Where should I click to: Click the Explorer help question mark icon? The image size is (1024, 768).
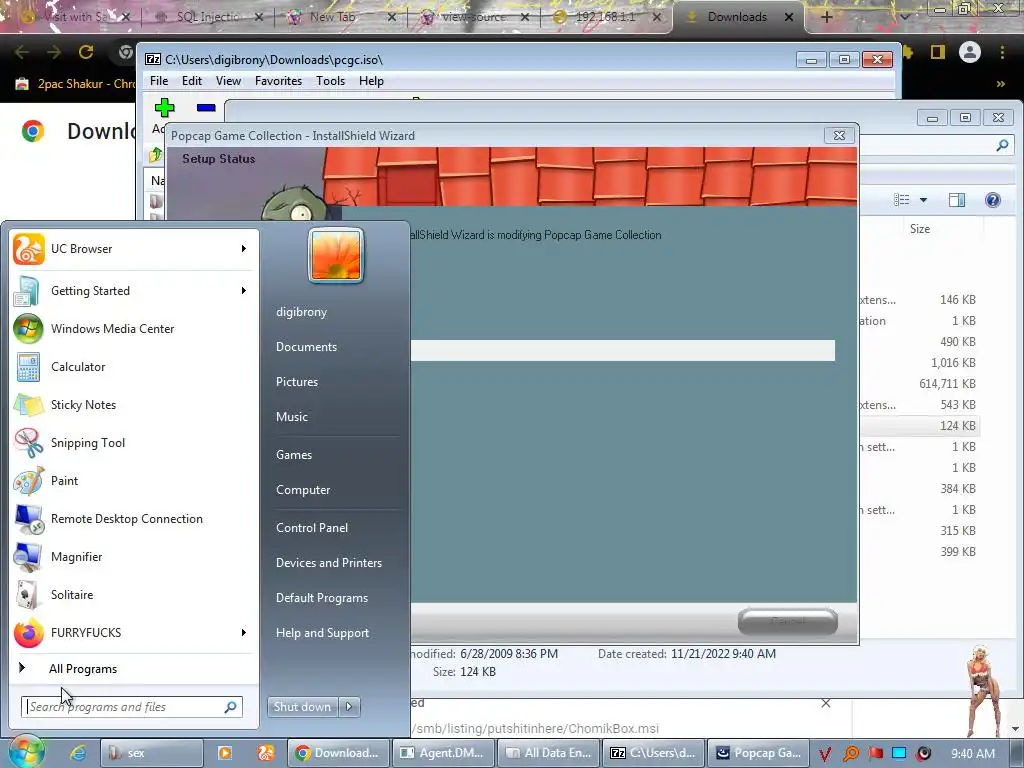coord(993,200)
